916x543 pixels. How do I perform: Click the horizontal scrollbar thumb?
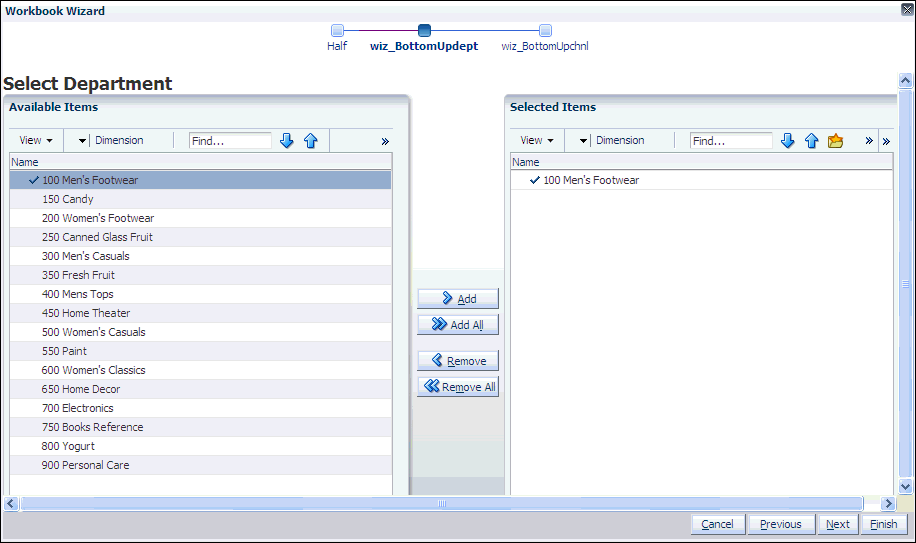[442, 503]
